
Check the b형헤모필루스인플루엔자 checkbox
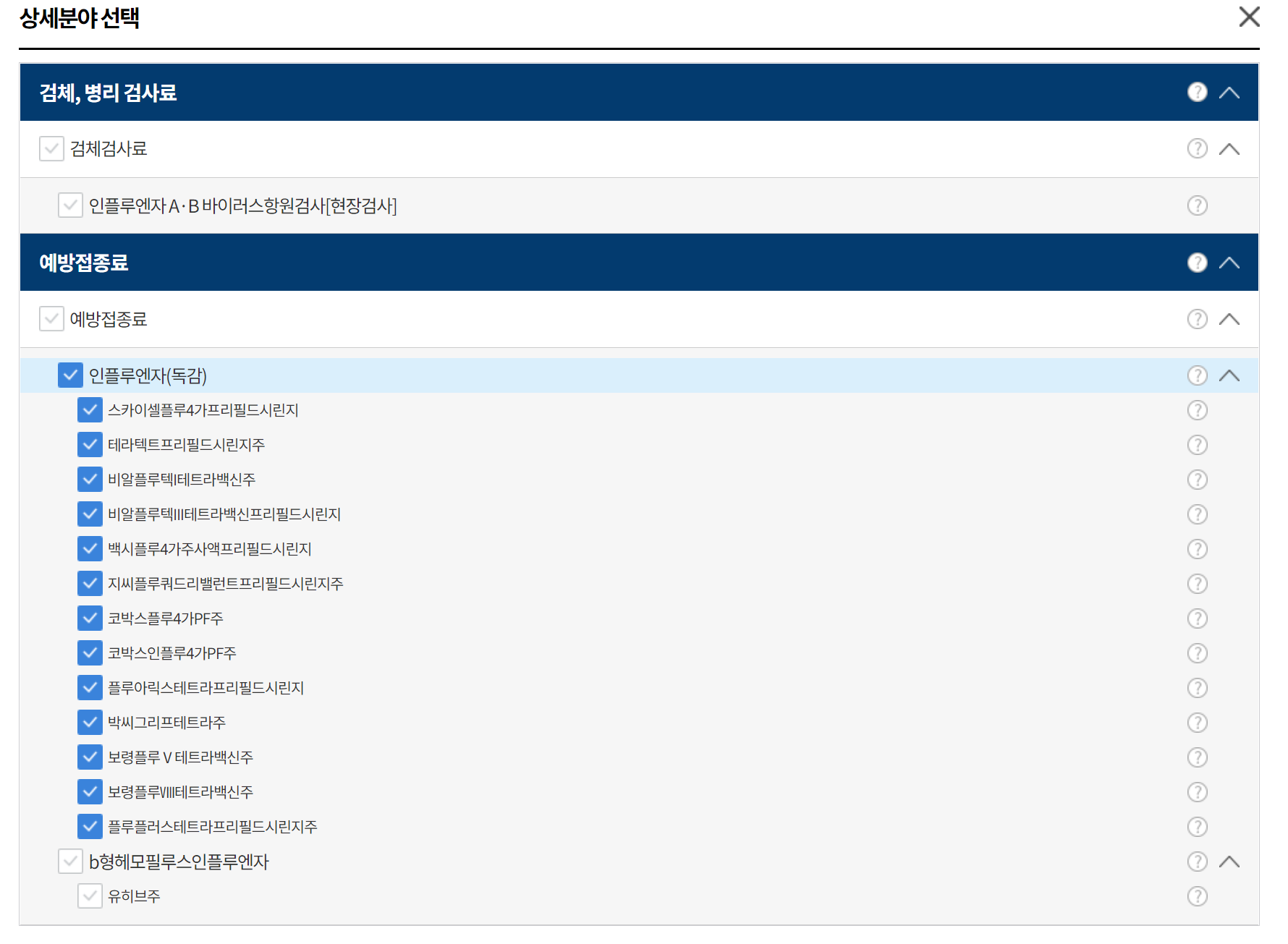pyautogui.click(x=70, y=861)
